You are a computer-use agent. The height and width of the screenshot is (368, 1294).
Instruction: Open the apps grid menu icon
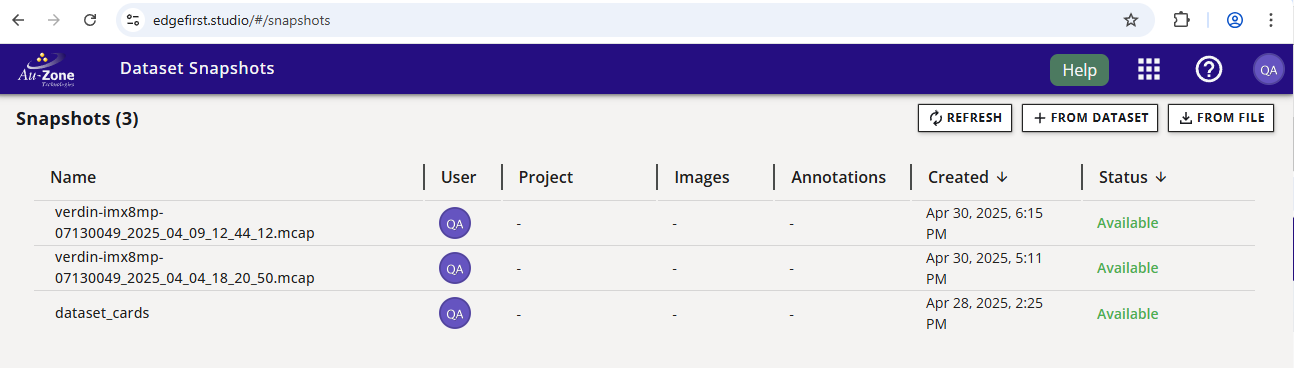[1149, 69]
